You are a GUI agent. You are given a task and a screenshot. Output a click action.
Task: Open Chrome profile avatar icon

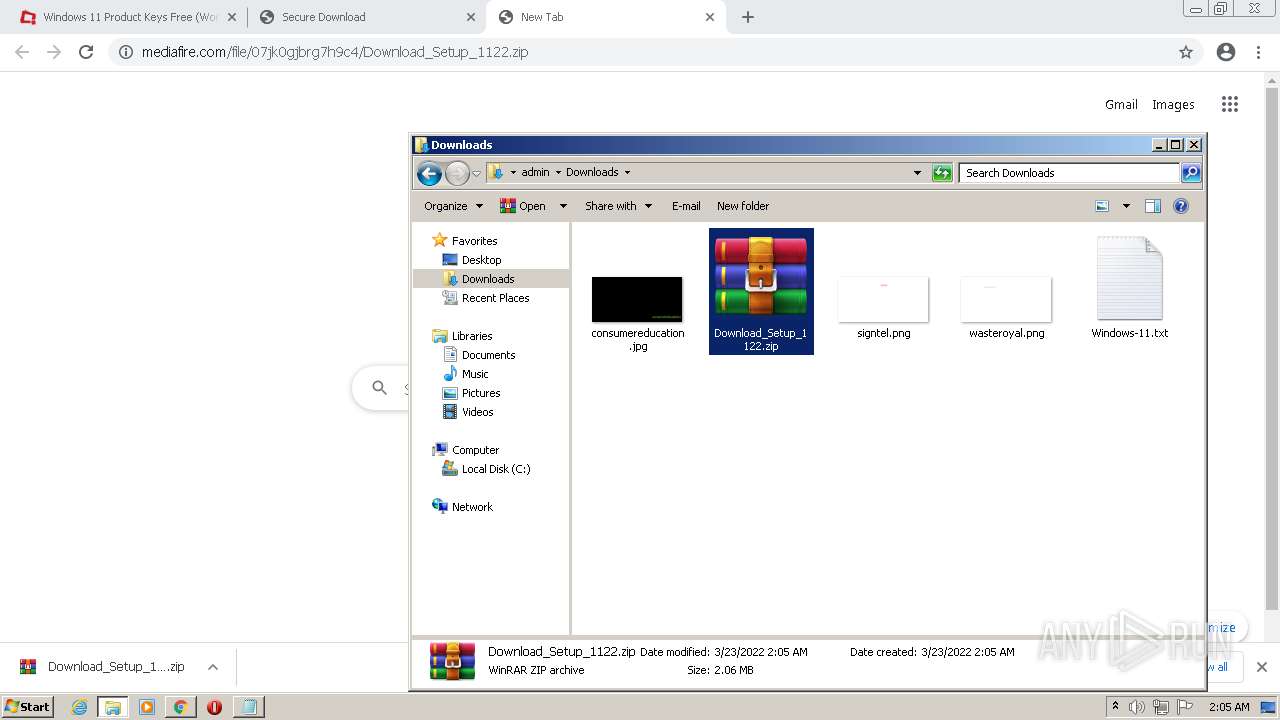click(1226, 52)
